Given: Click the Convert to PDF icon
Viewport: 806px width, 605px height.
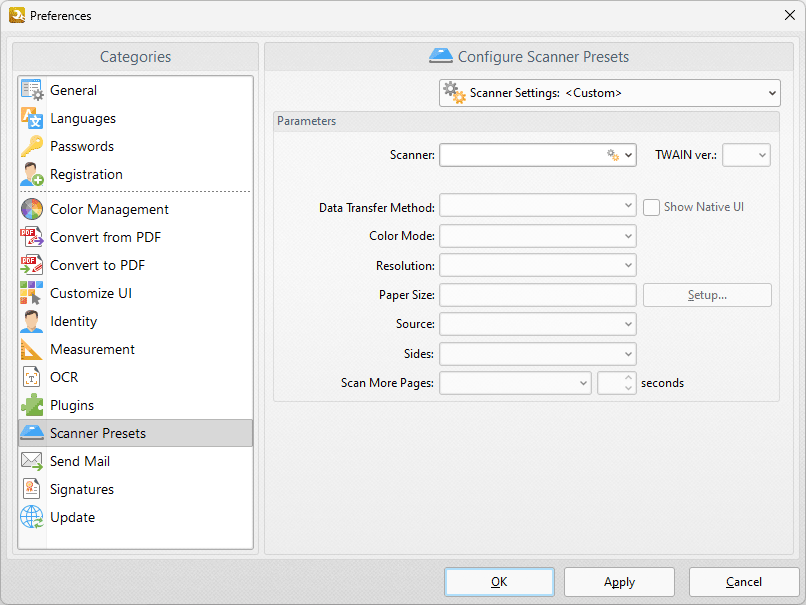Looking at the screenshot, I should click(32, 265).
